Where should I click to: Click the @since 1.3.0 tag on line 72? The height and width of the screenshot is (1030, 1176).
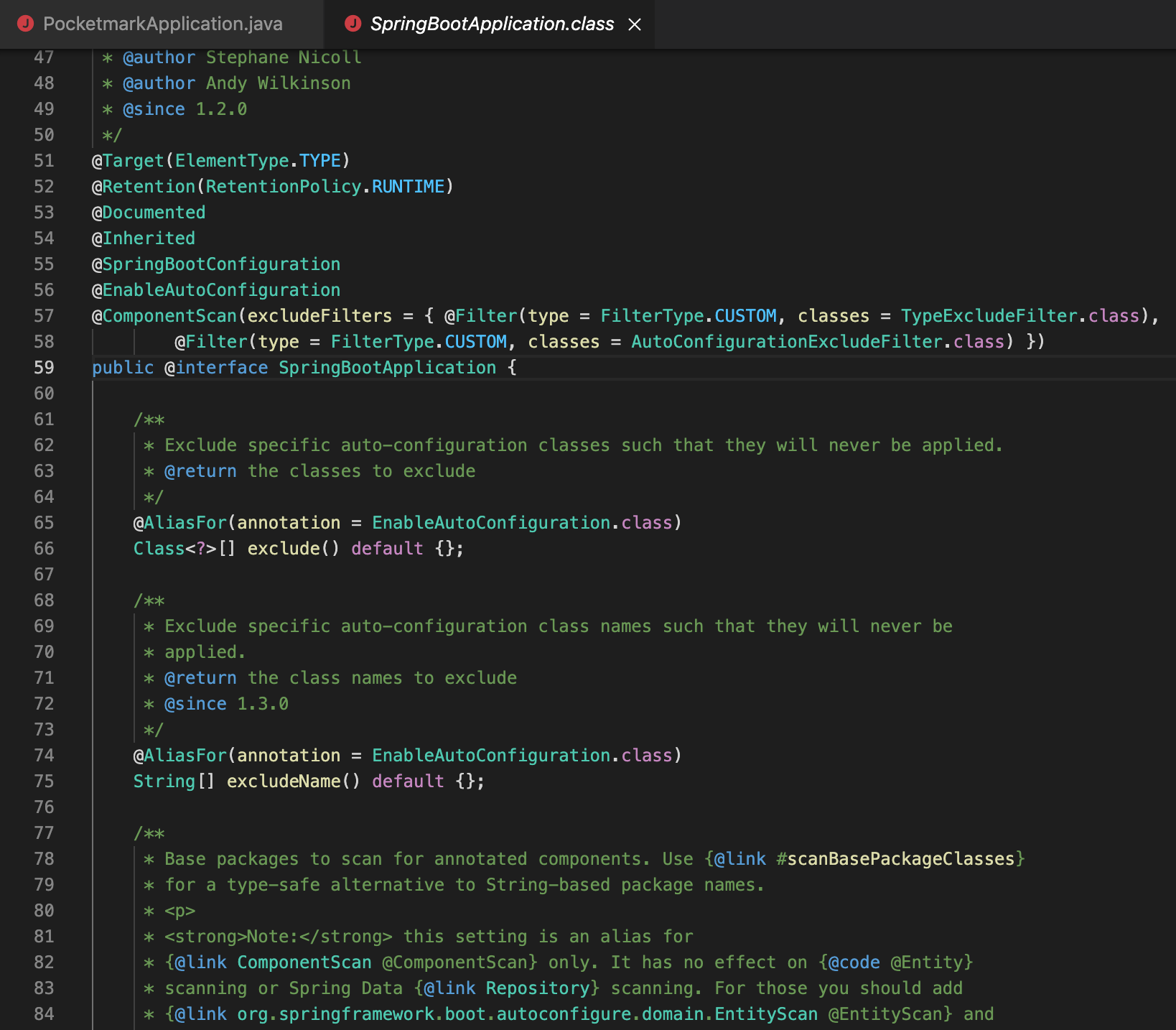227,704
